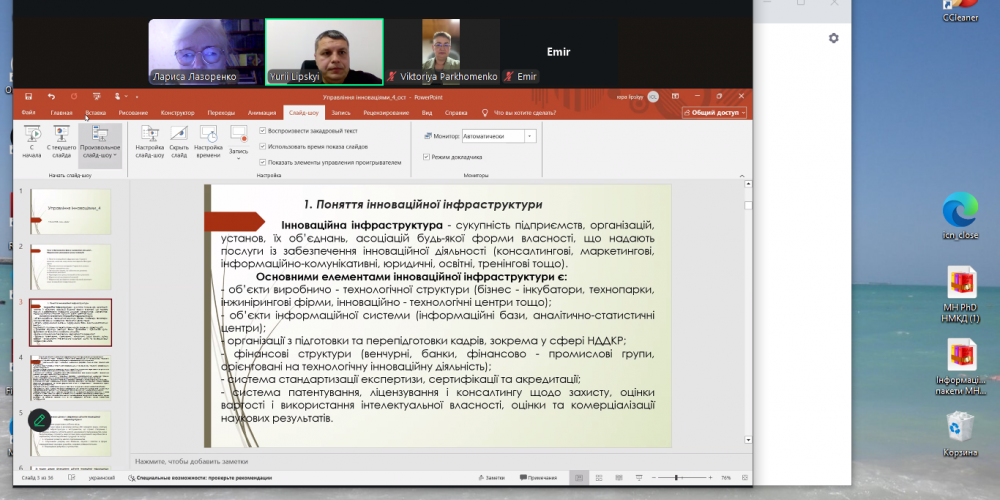Open the icn_close Edge desktop shortcut

click(960, 216)
